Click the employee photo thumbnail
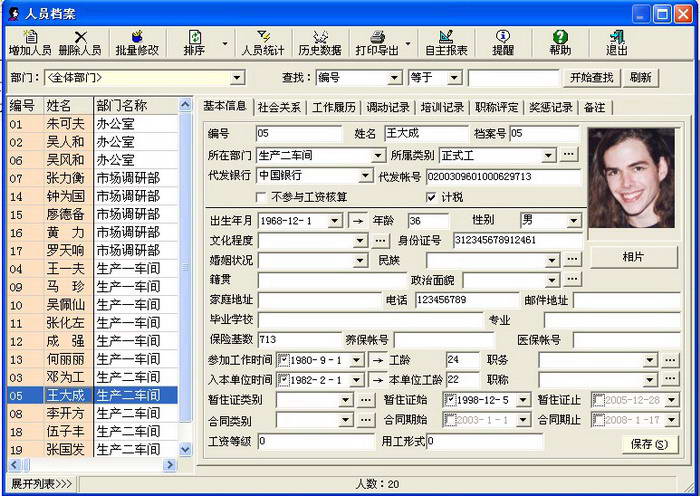Image resolution: width=700 pixels, height=496 pixels. coord(631,178)
